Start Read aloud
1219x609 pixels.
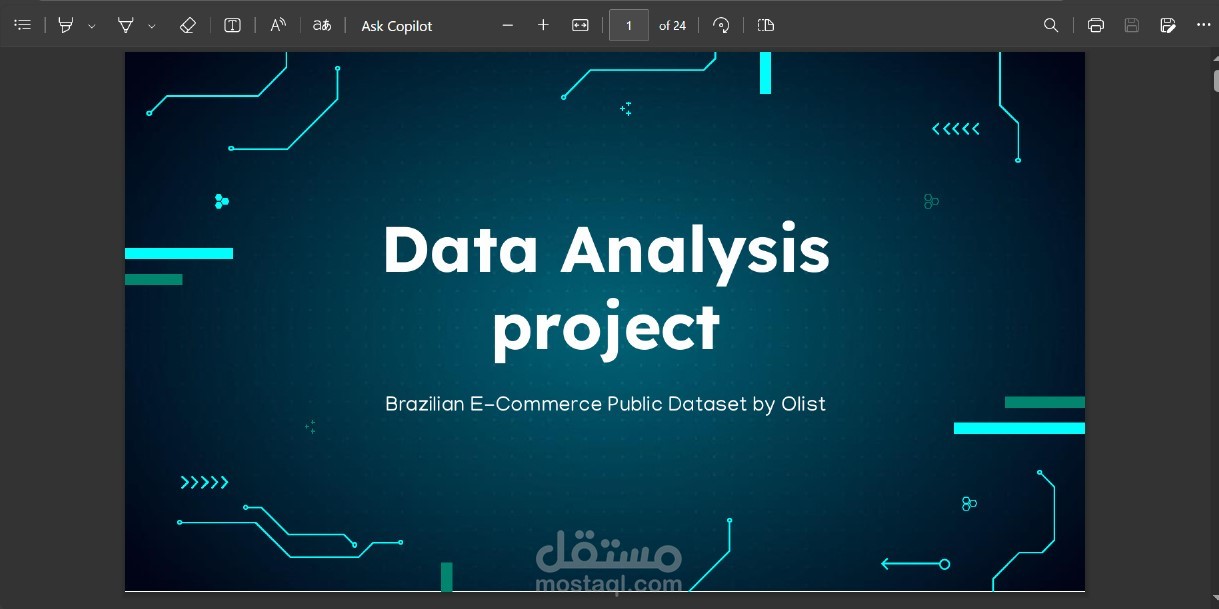pos(278,25)
